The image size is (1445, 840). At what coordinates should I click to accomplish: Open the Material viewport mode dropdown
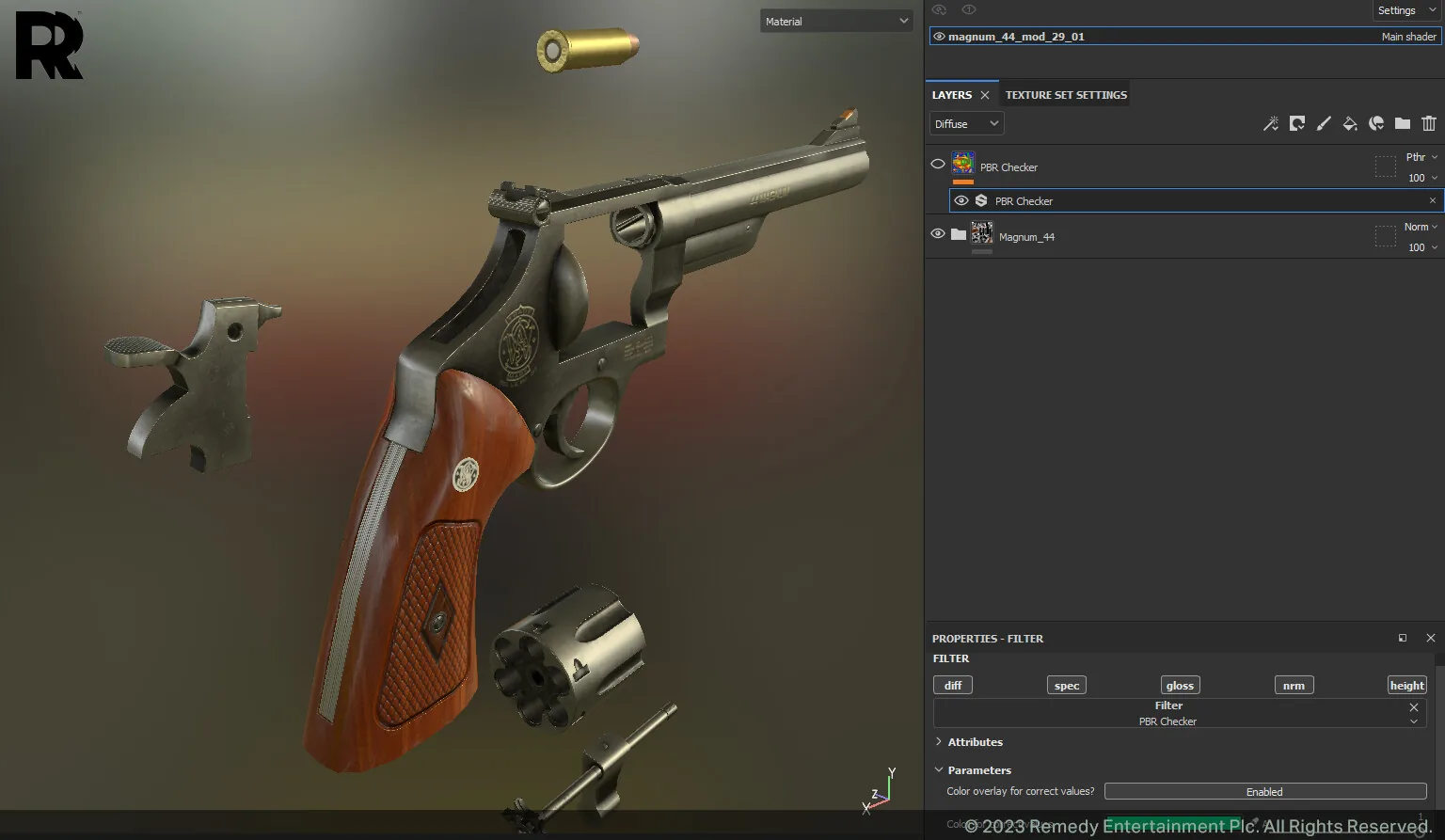(836, 21)
